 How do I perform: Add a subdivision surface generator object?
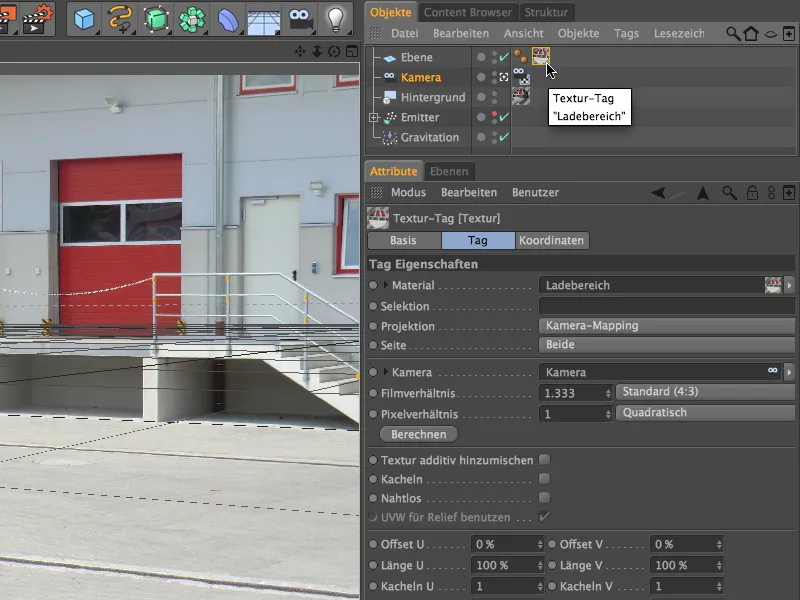point(156,19)
